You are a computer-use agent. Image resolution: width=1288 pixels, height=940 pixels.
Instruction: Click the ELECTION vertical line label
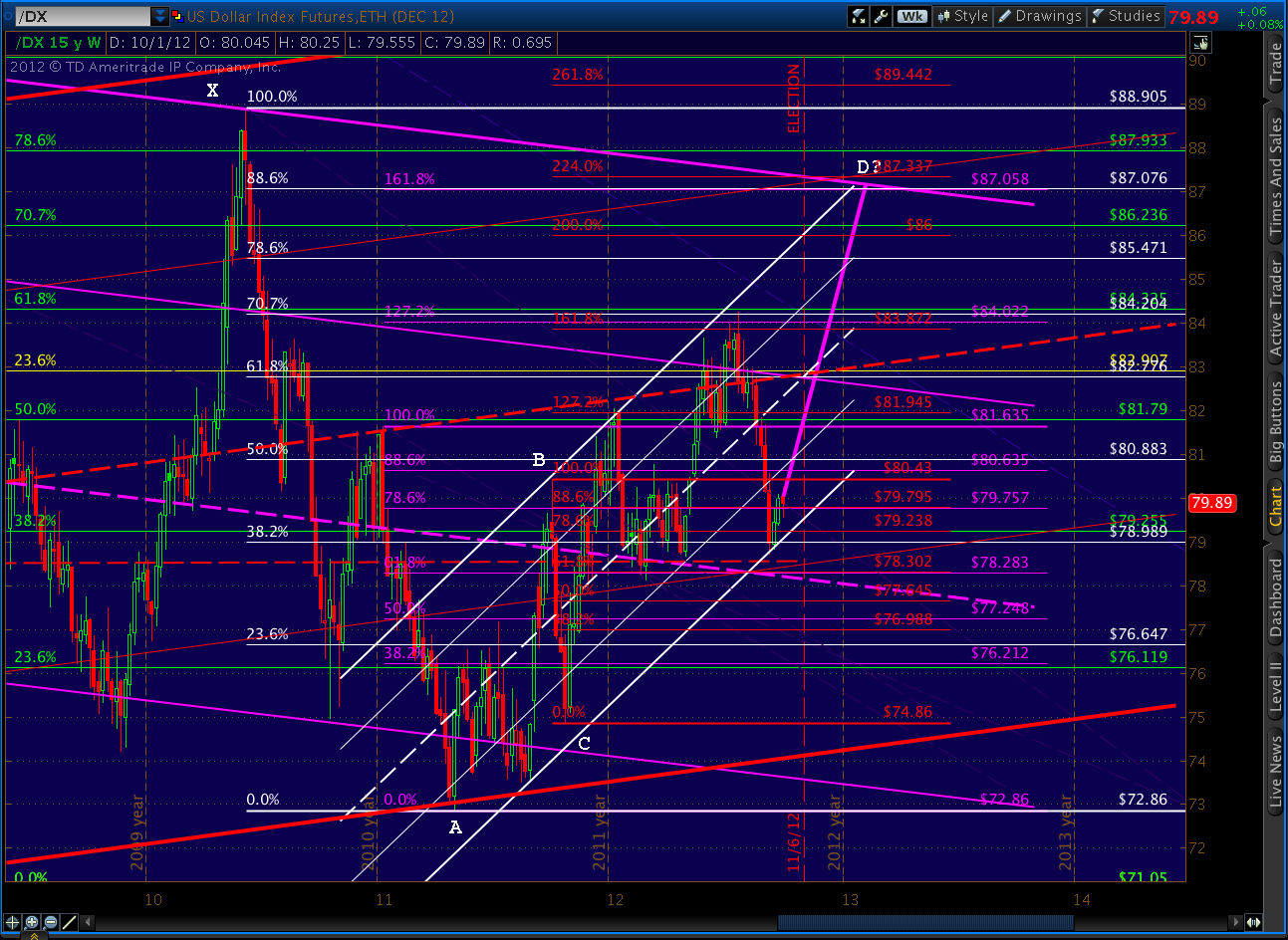pos(794,99)
